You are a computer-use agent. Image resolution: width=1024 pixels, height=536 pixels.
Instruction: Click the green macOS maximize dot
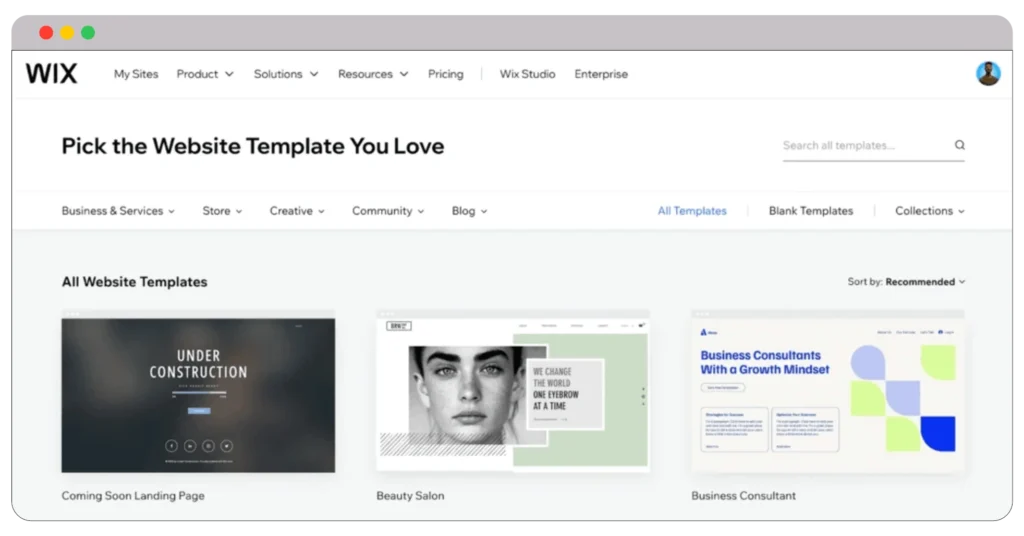[88, 33]
